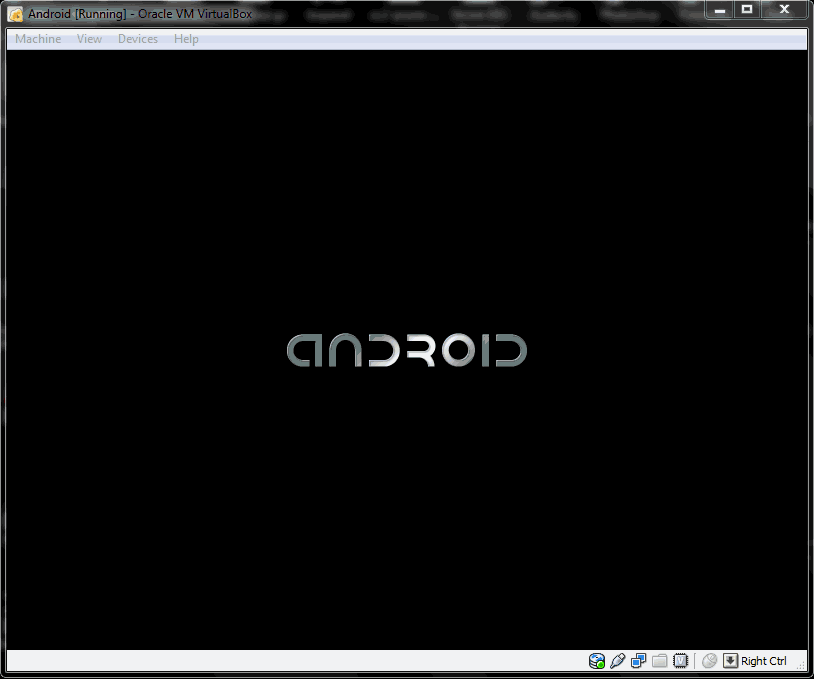Image resolution: width=814 pixels, height=679 pixels.
Task: Open the View menu
Action: (89, 39)
